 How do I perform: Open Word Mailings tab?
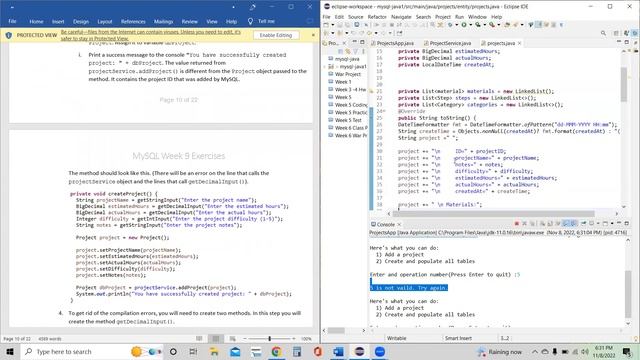coord(163,21)
